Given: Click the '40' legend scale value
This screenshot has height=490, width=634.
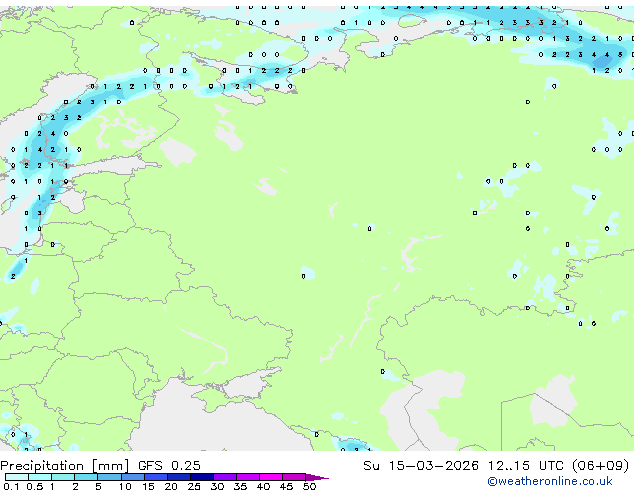Looking at the screenshot, I should [x=263, y=486].
